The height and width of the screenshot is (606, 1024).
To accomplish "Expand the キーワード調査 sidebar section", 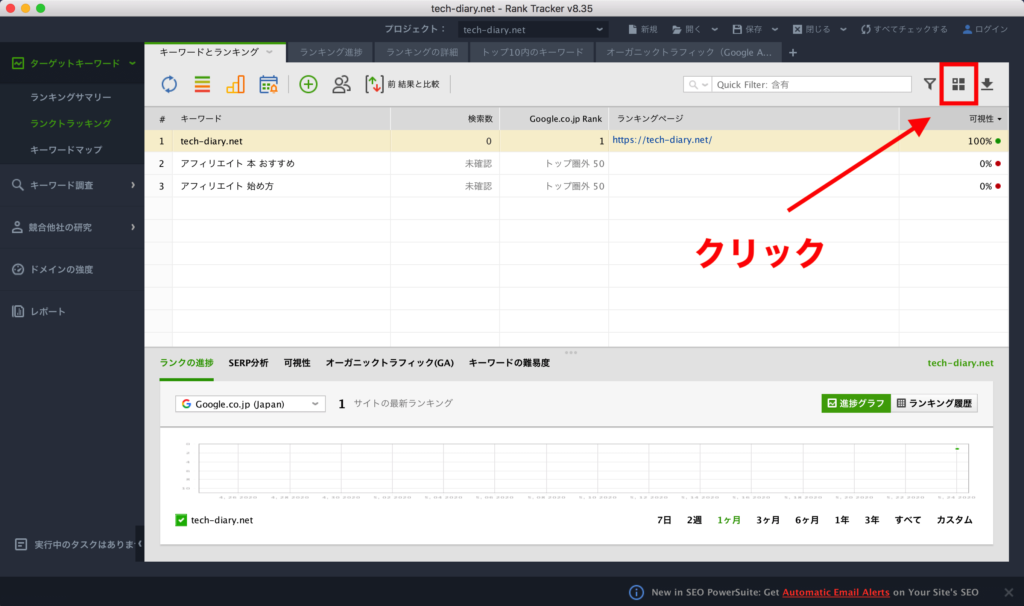I will 133,185.
